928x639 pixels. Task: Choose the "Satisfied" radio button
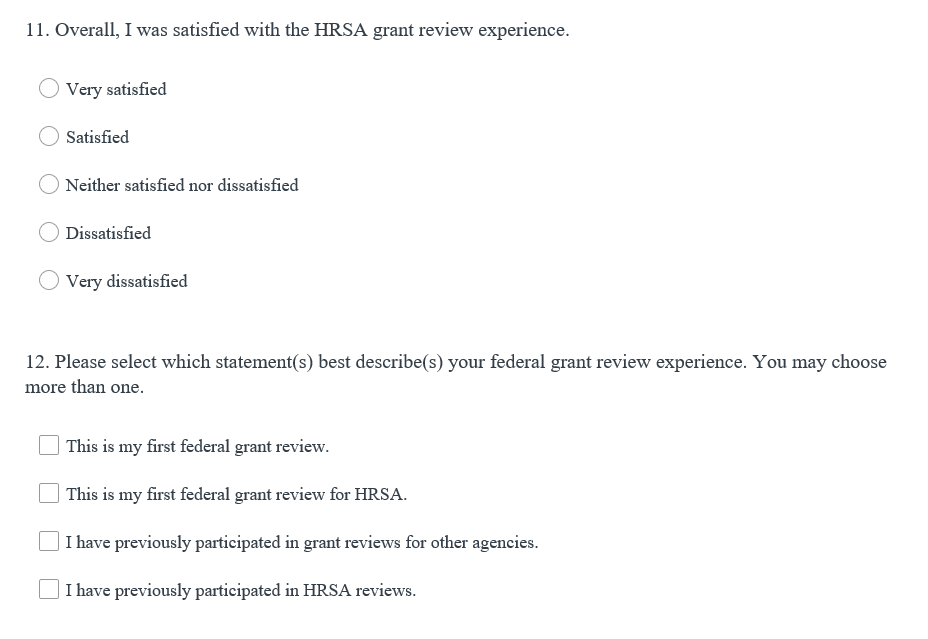point(49,137)
